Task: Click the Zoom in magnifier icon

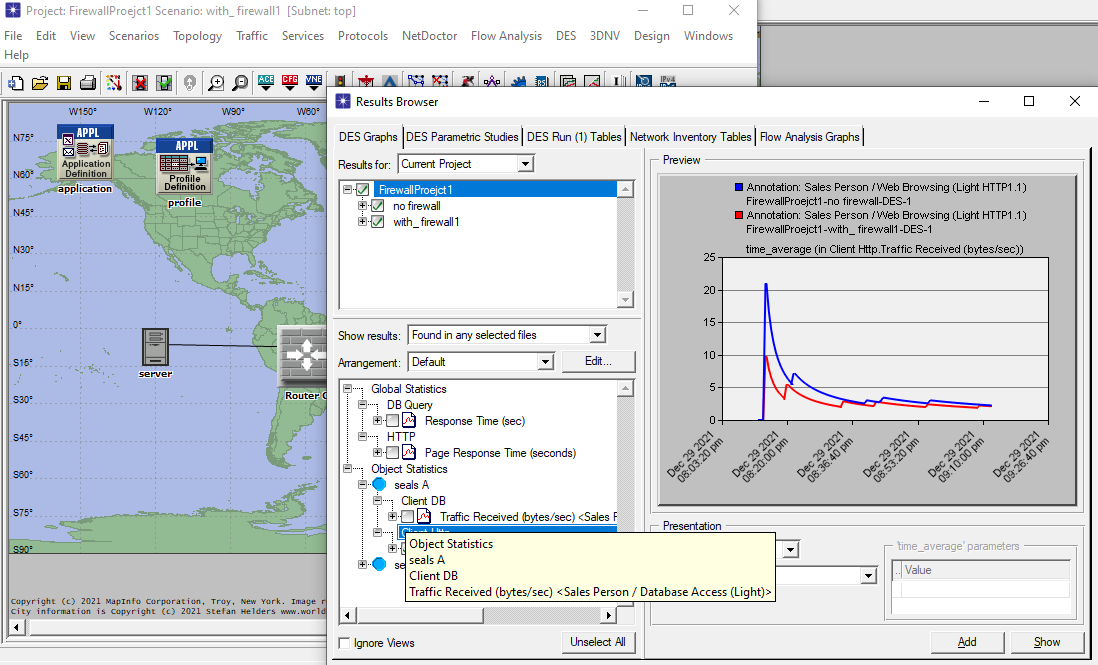Action: coord(216,83)
